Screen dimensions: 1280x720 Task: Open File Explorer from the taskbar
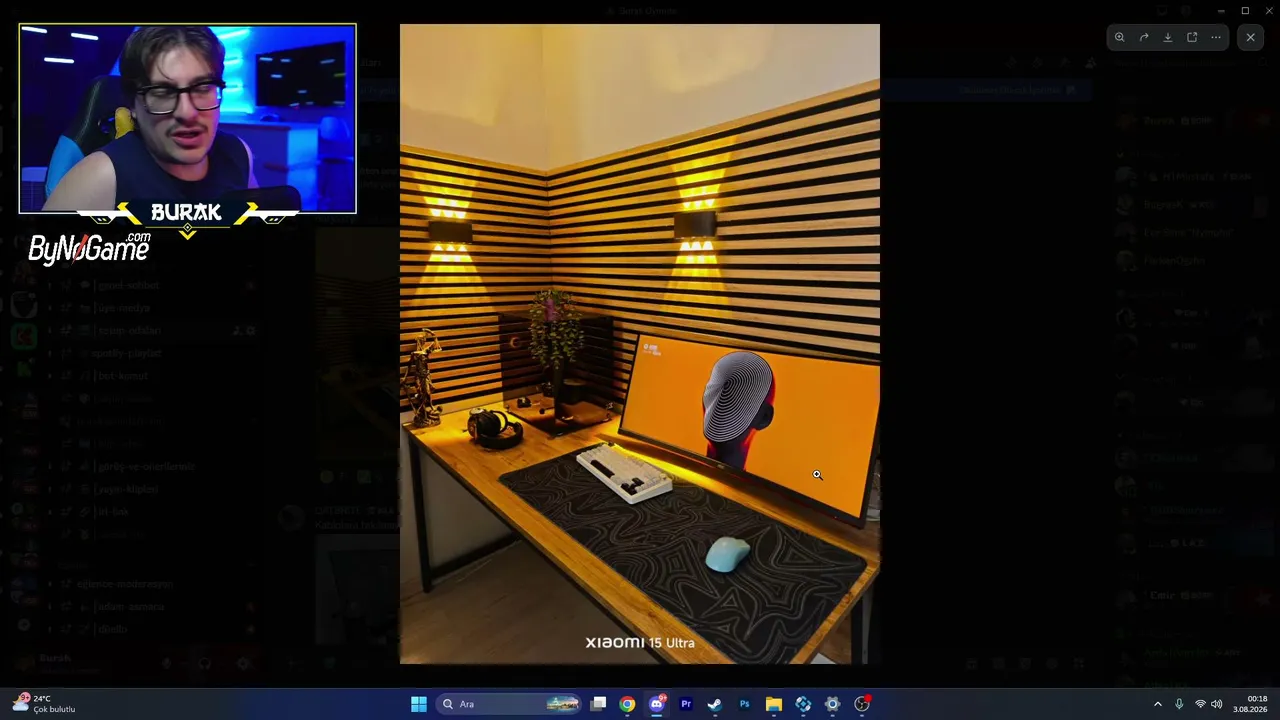point(774,704)
